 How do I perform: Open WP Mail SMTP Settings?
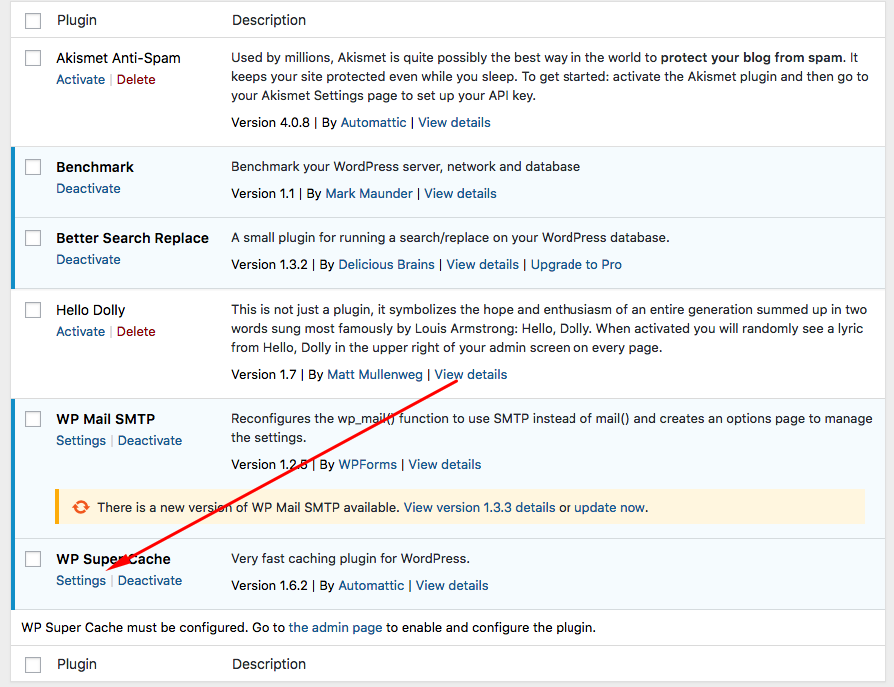81,441
